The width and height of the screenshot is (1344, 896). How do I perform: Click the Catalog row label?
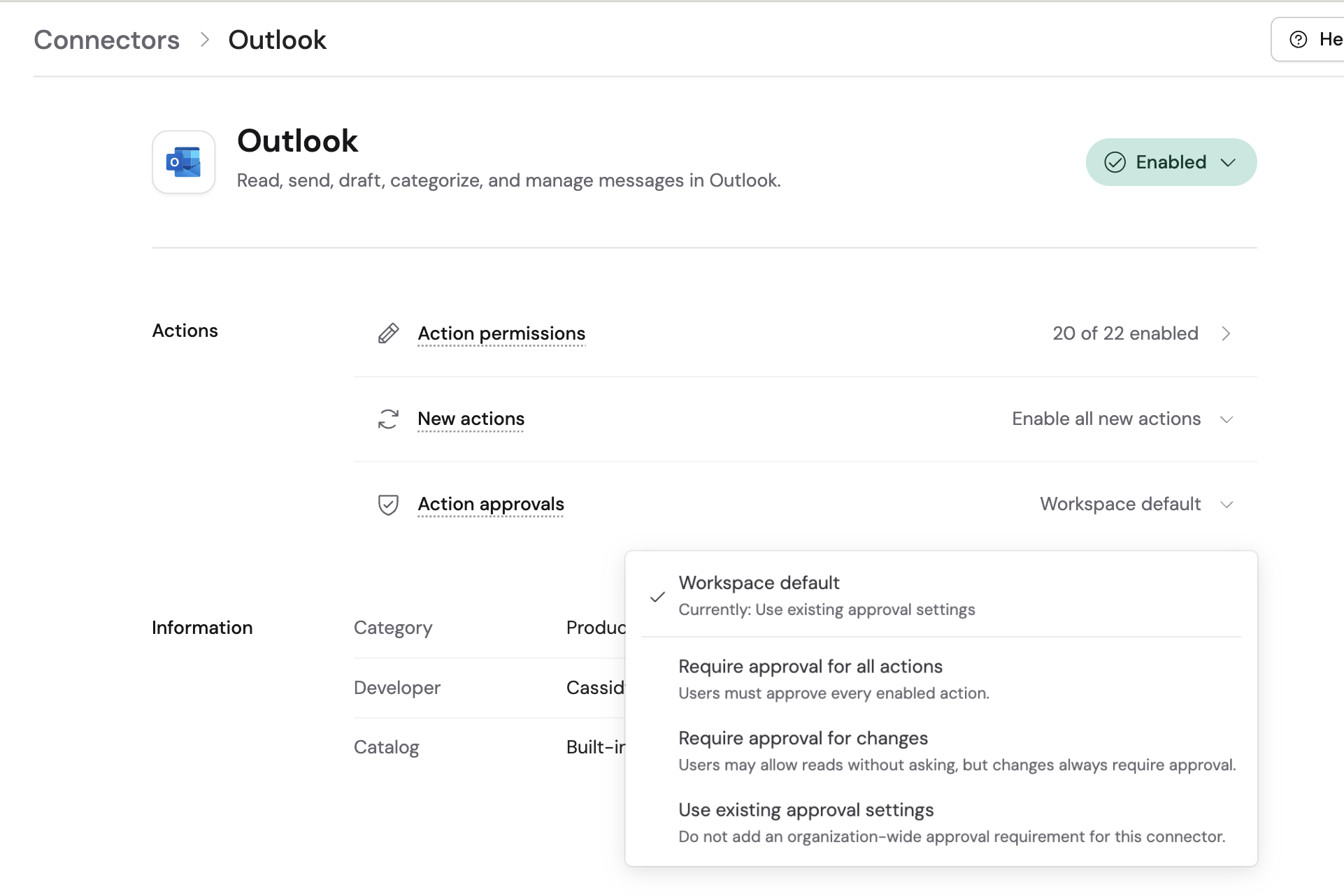386,747
